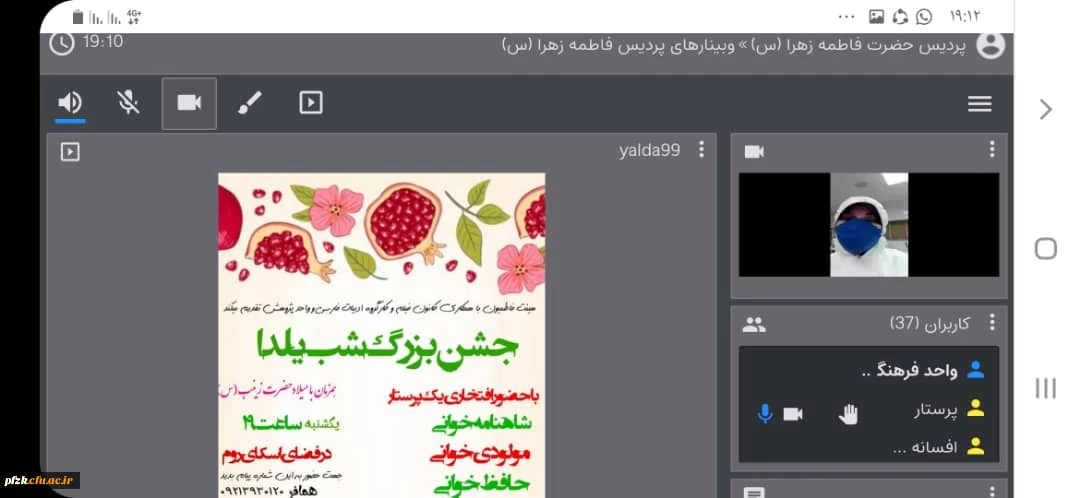Click the presenter webcam video thumbnail
This screenshot has width=1080, height=498.
click(868, 225)
